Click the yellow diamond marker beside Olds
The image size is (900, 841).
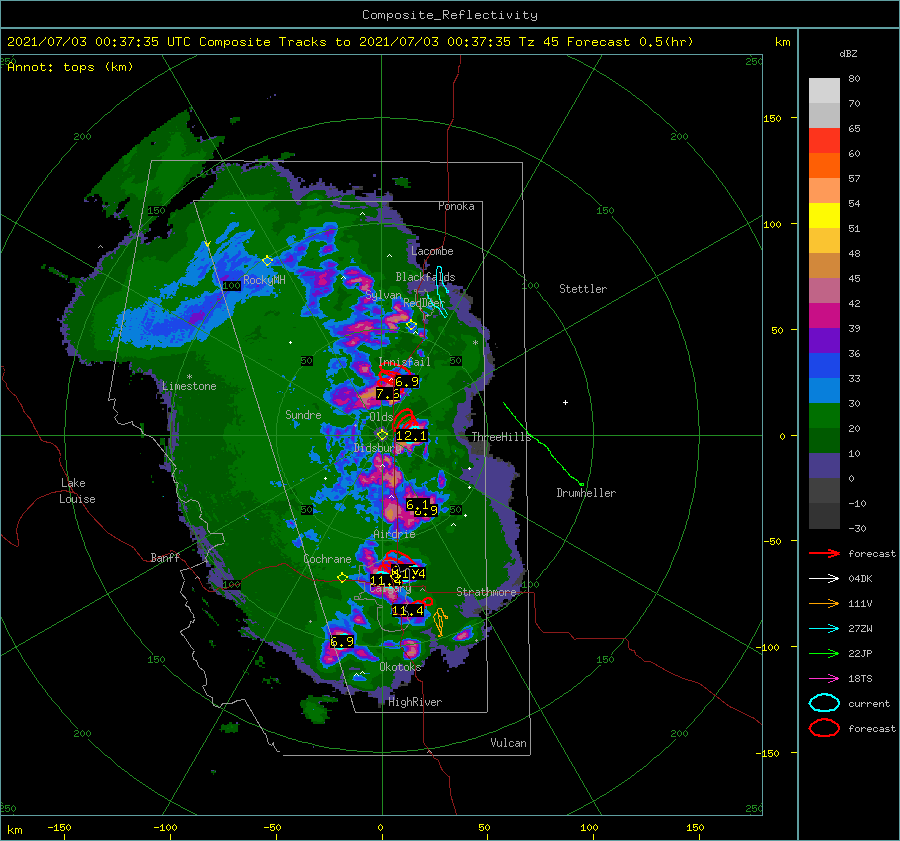[x=382, y=435]
